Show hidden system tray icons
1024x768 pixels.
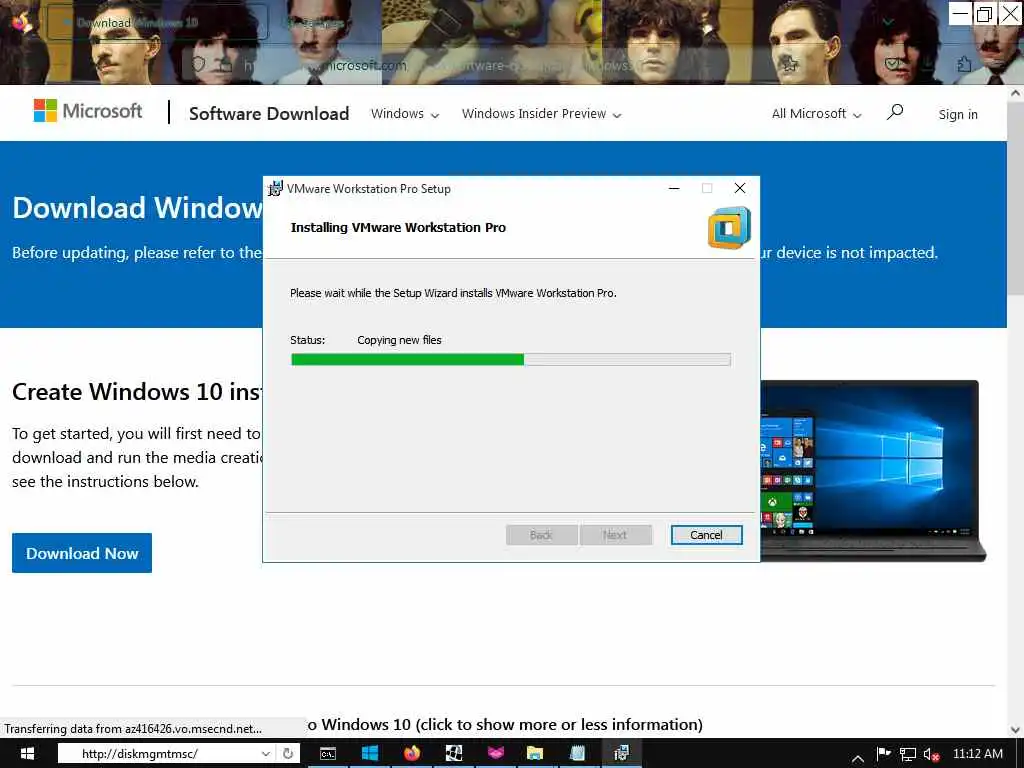tap(858, 758)
